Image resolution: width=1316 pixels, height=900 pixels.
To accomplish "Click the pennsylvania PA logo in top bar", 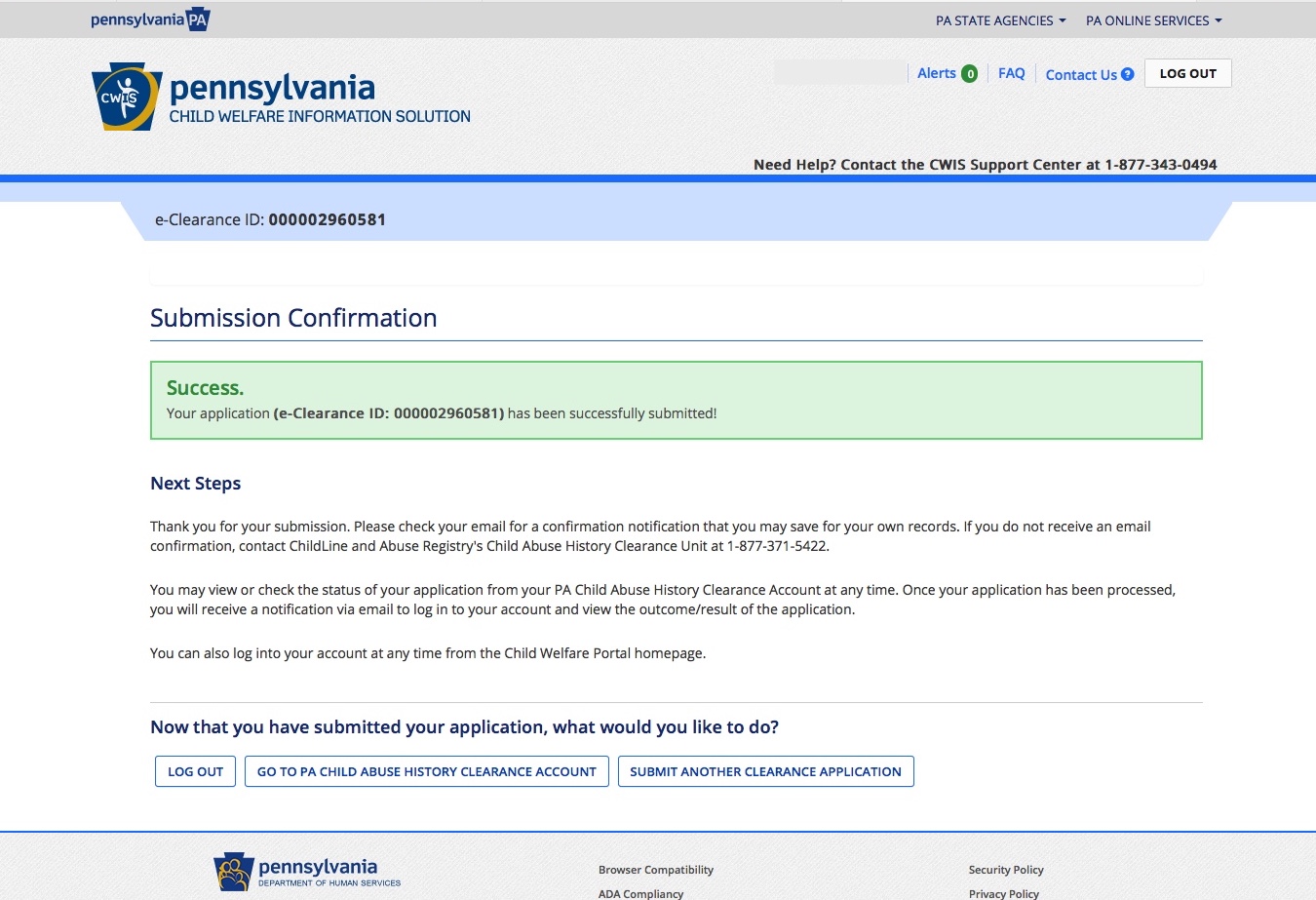I will [x=150, y=20].
